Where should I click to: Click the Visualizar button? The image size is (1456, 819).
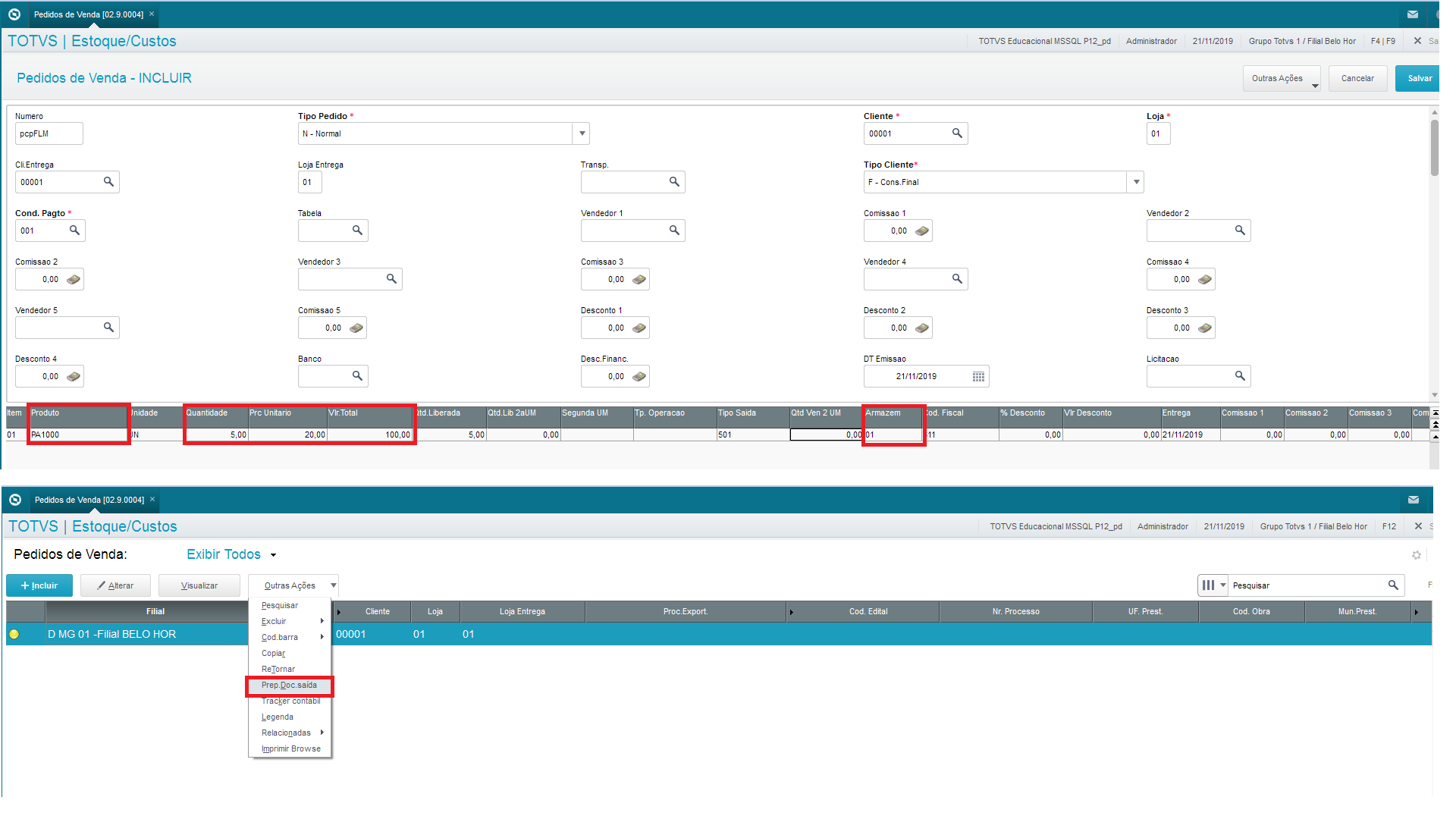click(199, 585)
